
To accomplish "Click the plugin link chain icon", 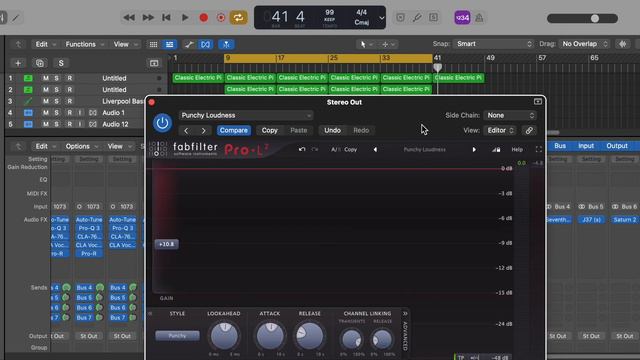I will coord(529,131).
